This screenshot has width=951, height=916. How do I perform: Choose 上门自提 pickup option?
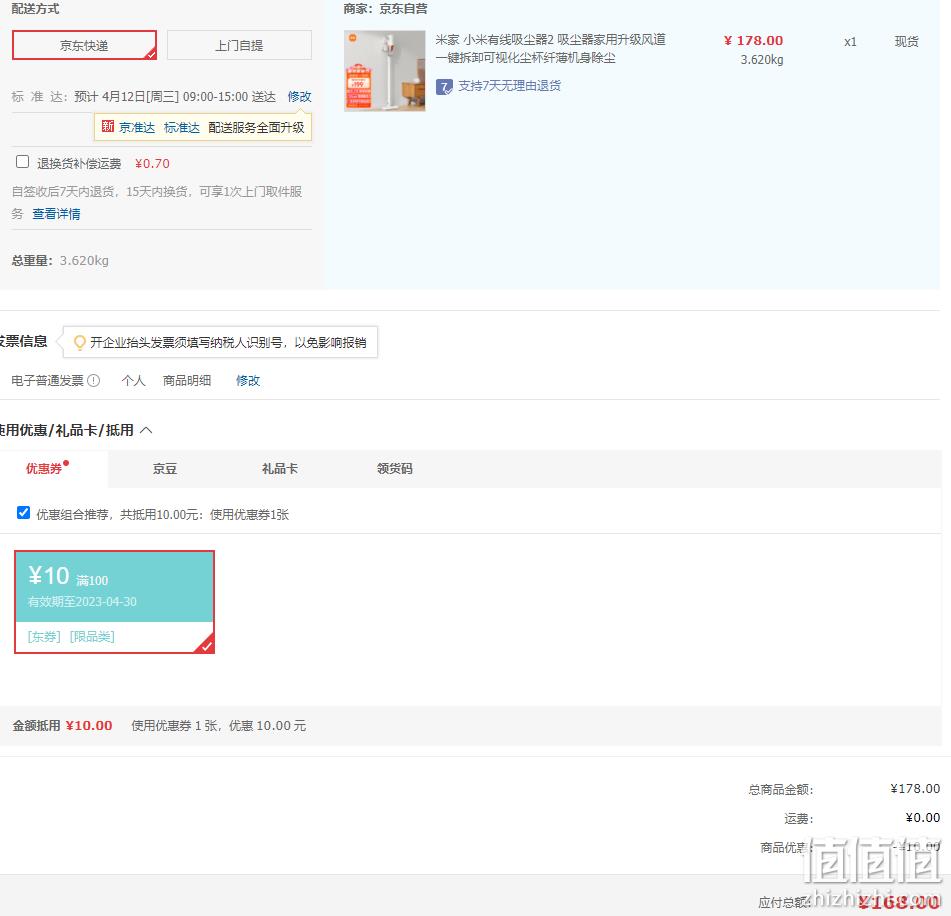coord(239,45)
